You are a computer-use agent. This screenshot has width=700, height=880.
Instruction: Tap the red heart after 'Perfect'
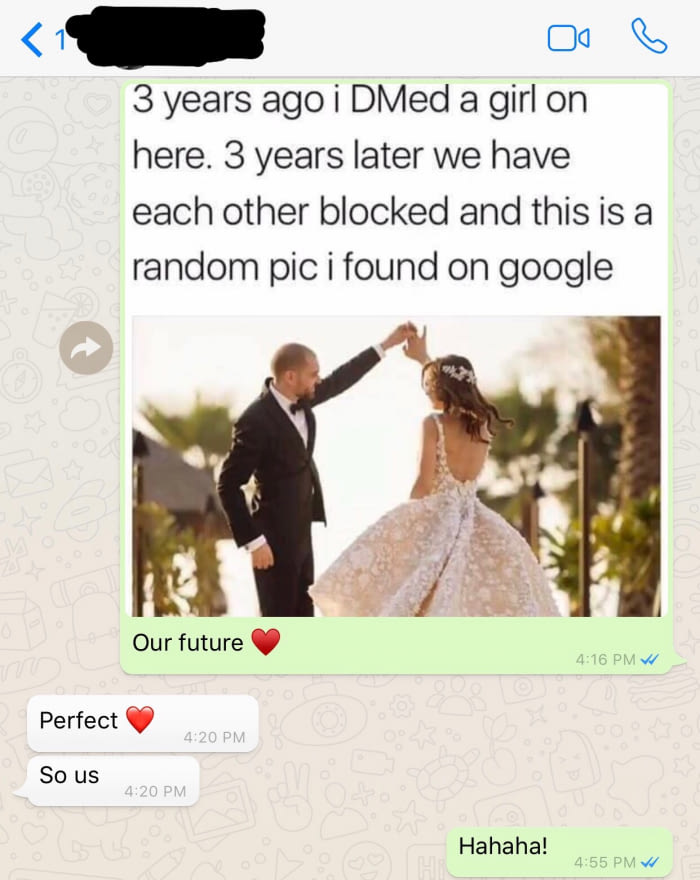tap(140, 719)
